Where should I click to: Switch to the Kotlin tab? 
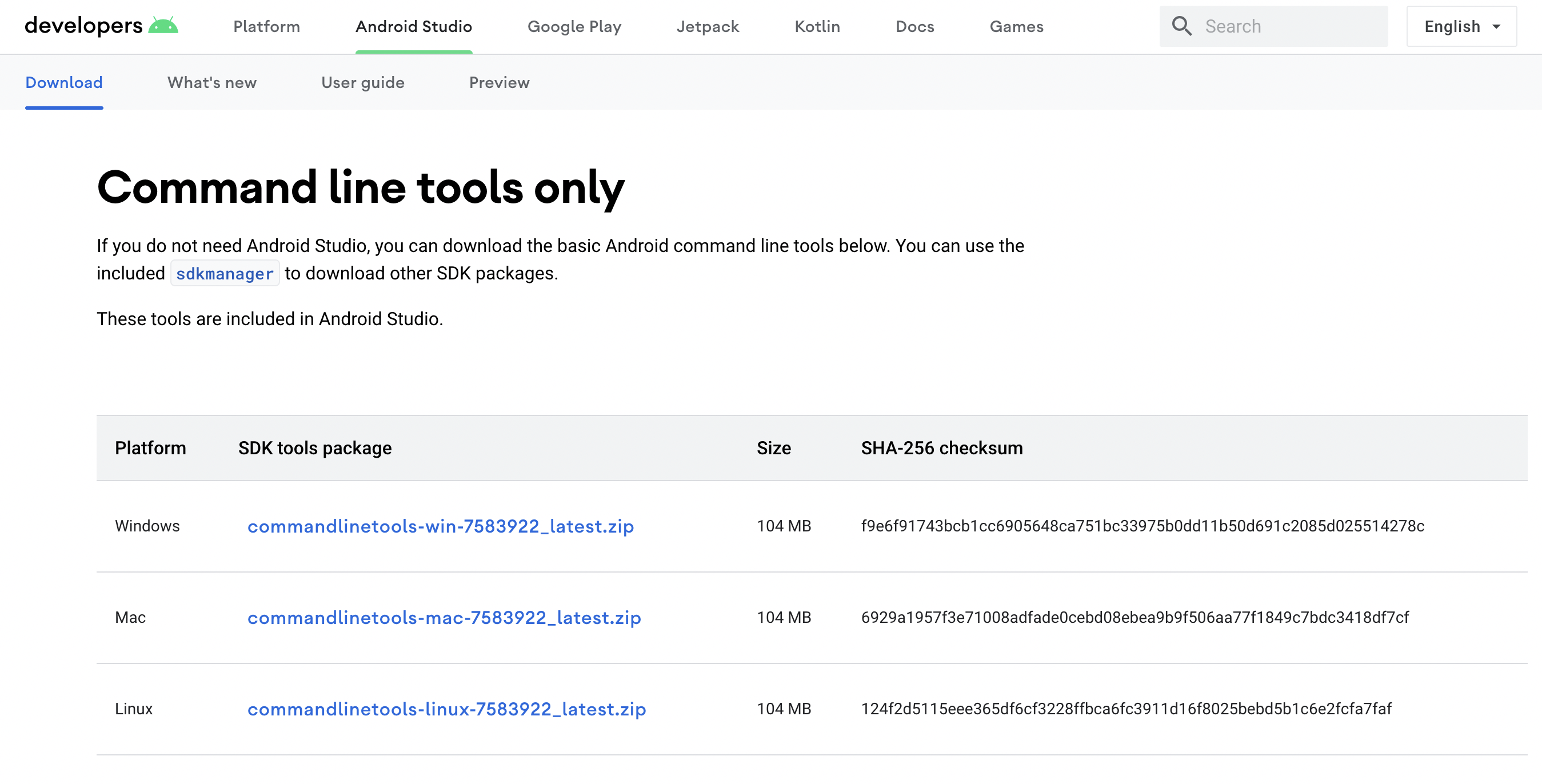pos(817,26)
